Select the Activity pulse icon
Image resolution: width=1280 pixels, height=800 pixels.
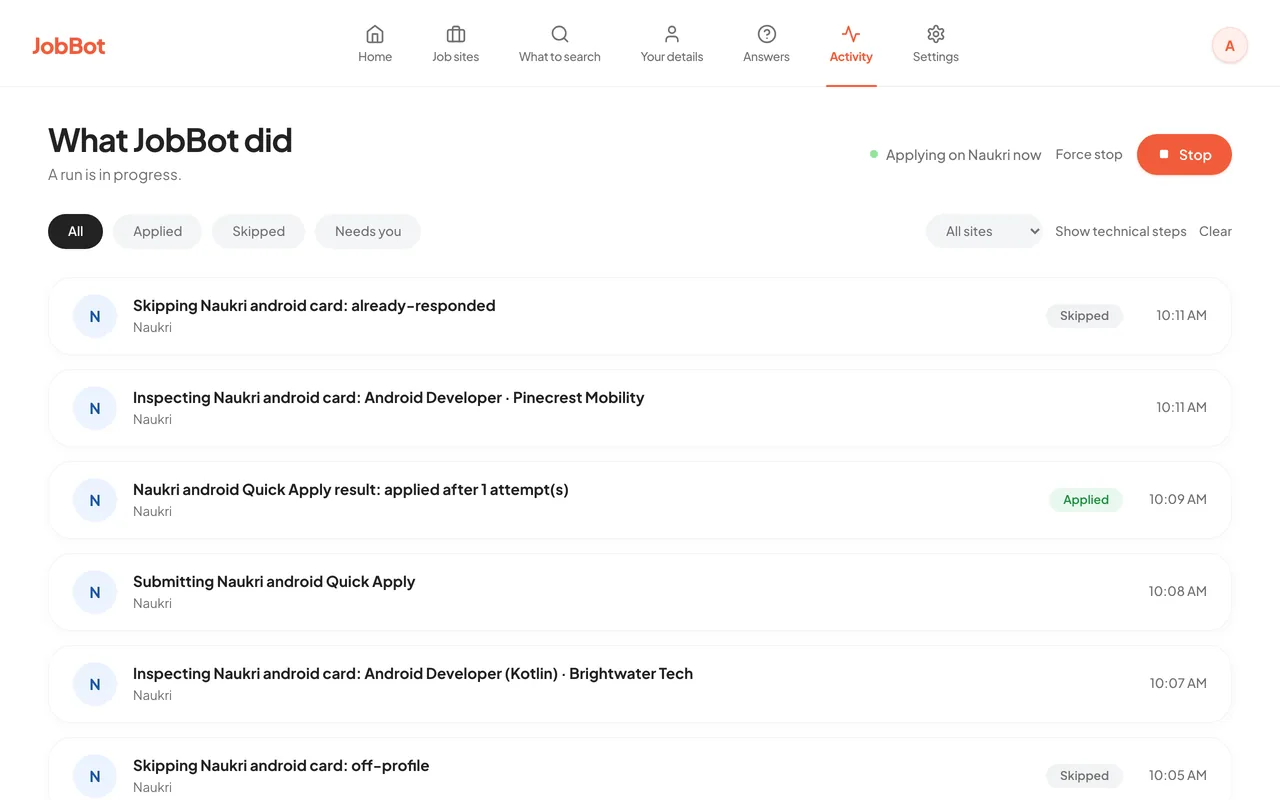(x=851, y=34)
